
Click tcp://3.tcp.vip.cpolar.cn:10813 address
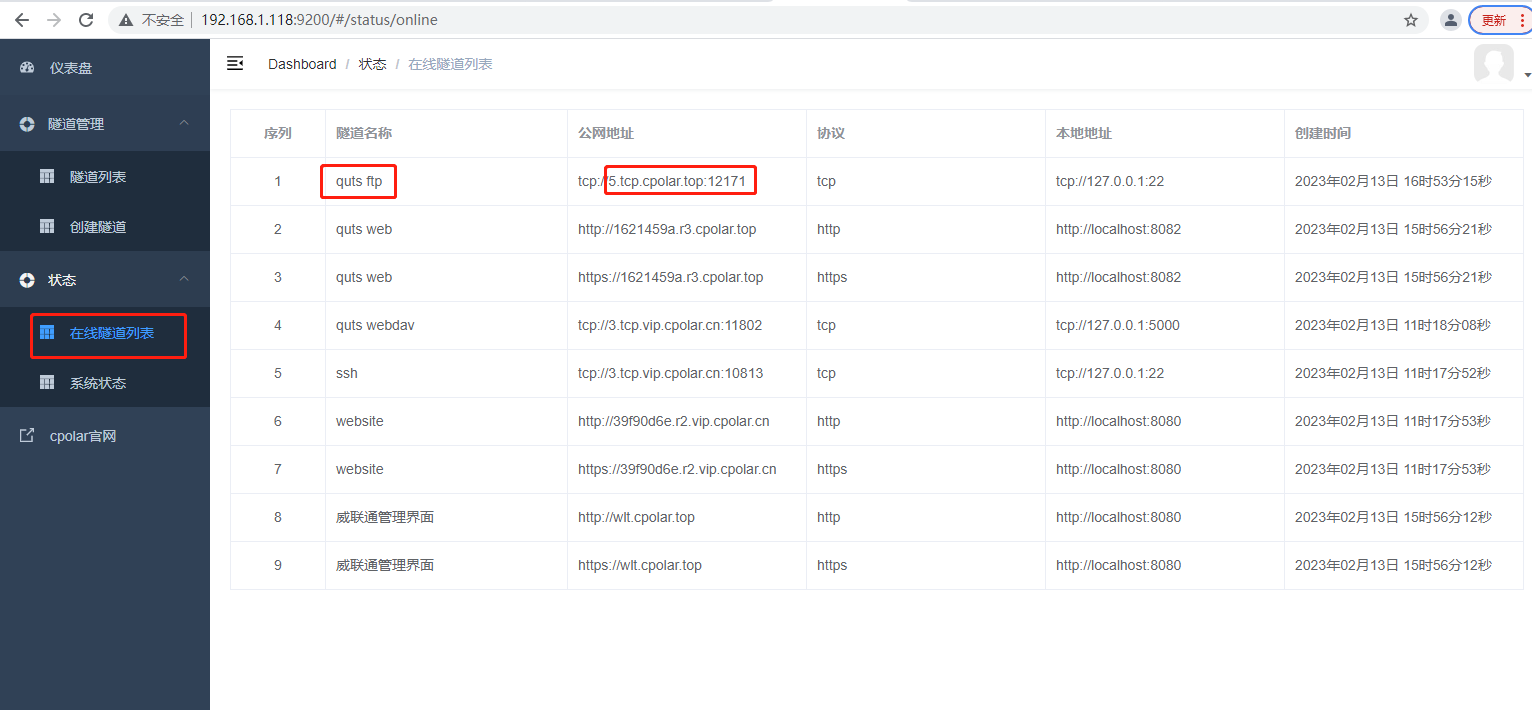pyautogui.click(x=670, y=373)
